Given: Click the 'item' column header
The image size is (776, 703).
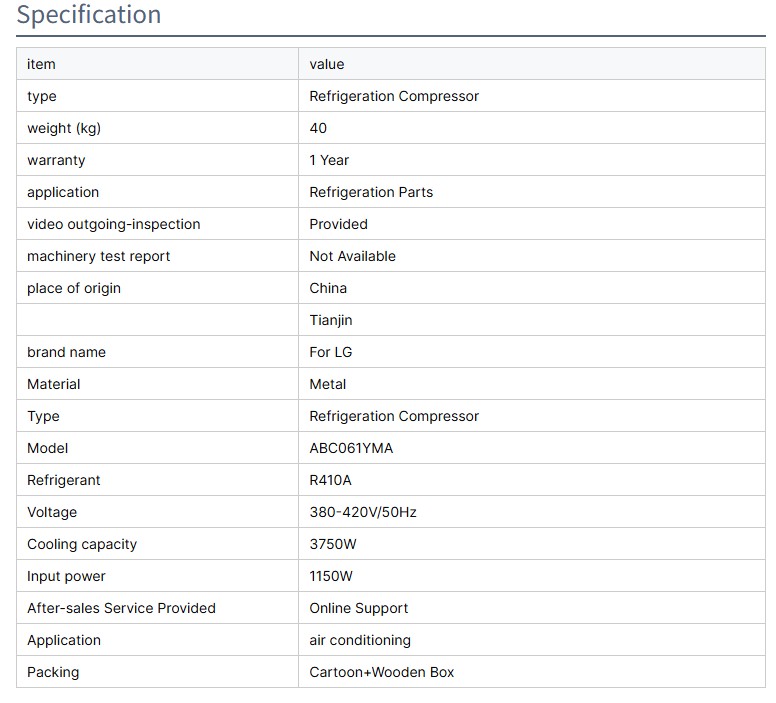Looking at the screenshot, I should tap(41, 64).
